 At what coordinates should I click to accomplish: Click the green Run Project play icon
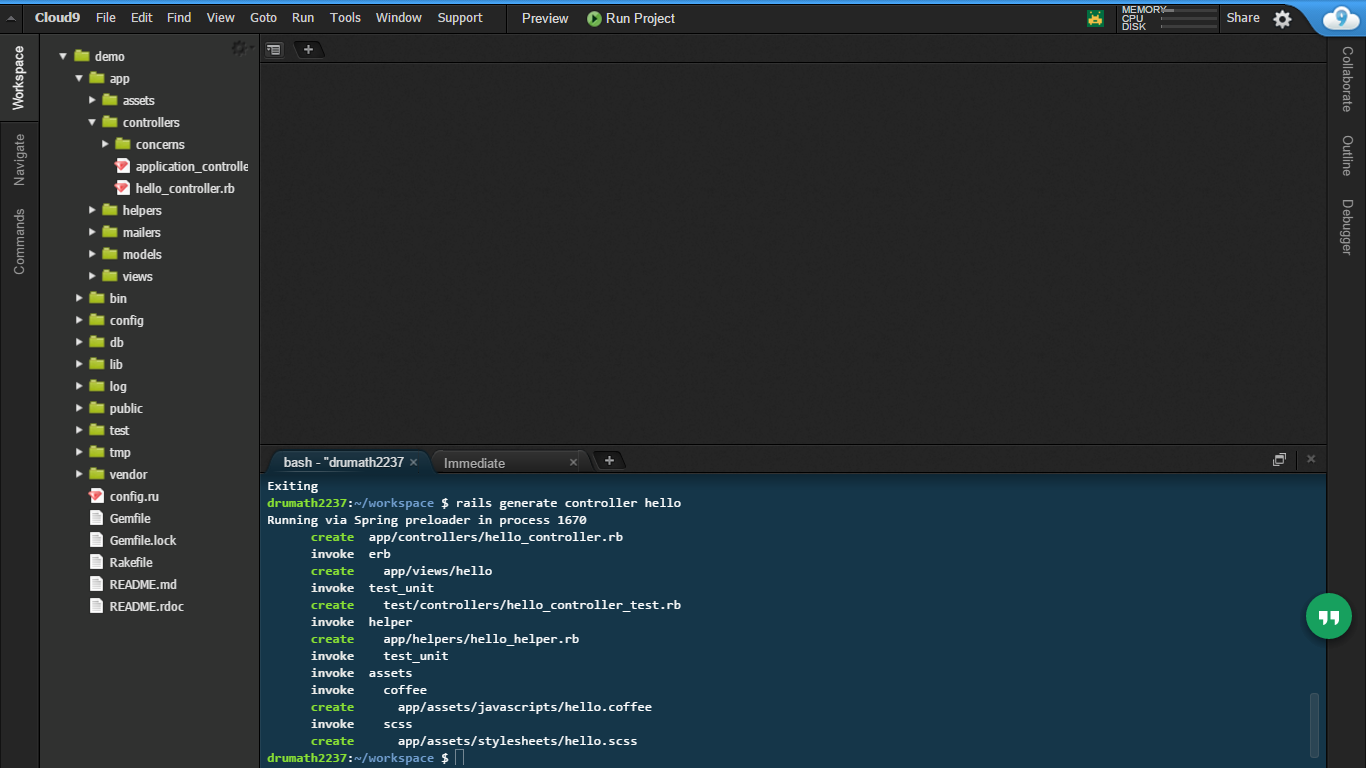tap(594, 18)
